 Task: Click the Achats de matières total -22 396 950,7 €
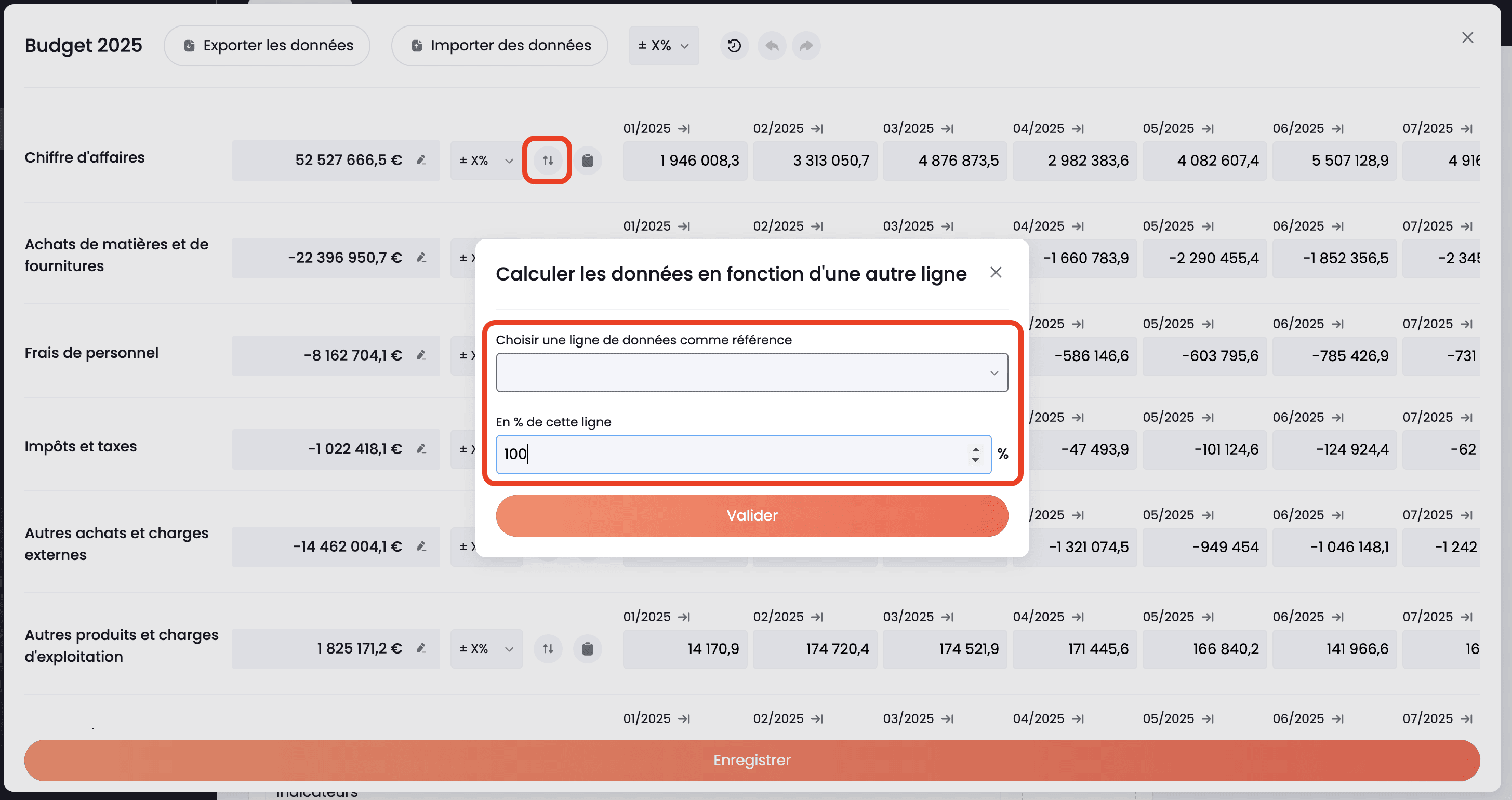[336, 258]
